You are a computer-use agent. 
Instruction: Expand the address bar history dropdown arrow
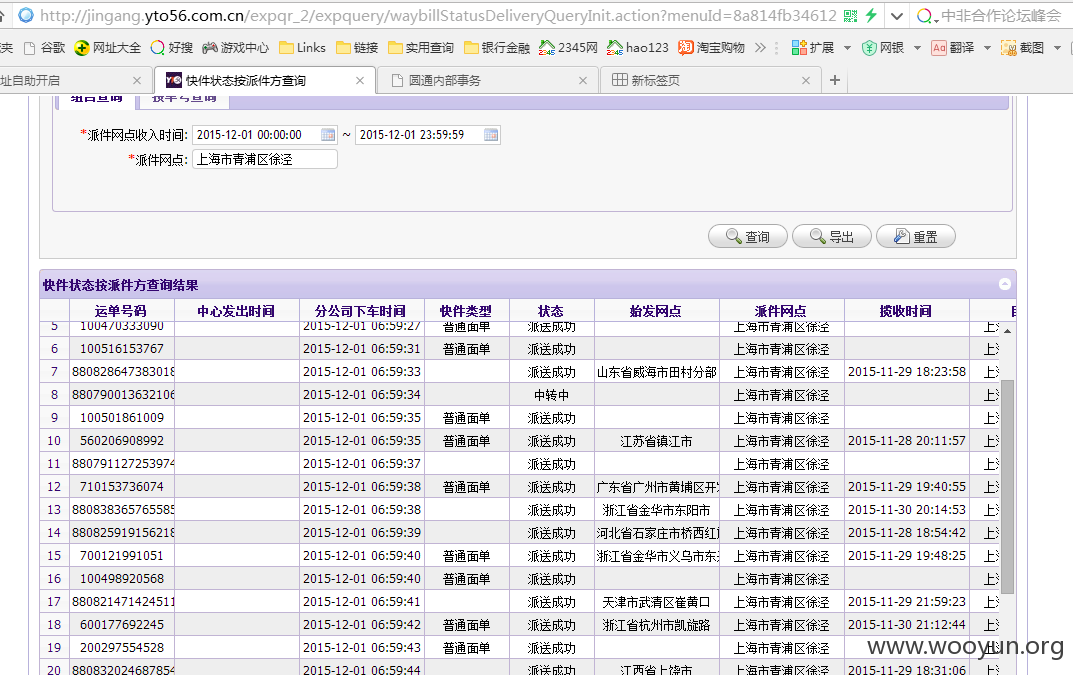896,16
